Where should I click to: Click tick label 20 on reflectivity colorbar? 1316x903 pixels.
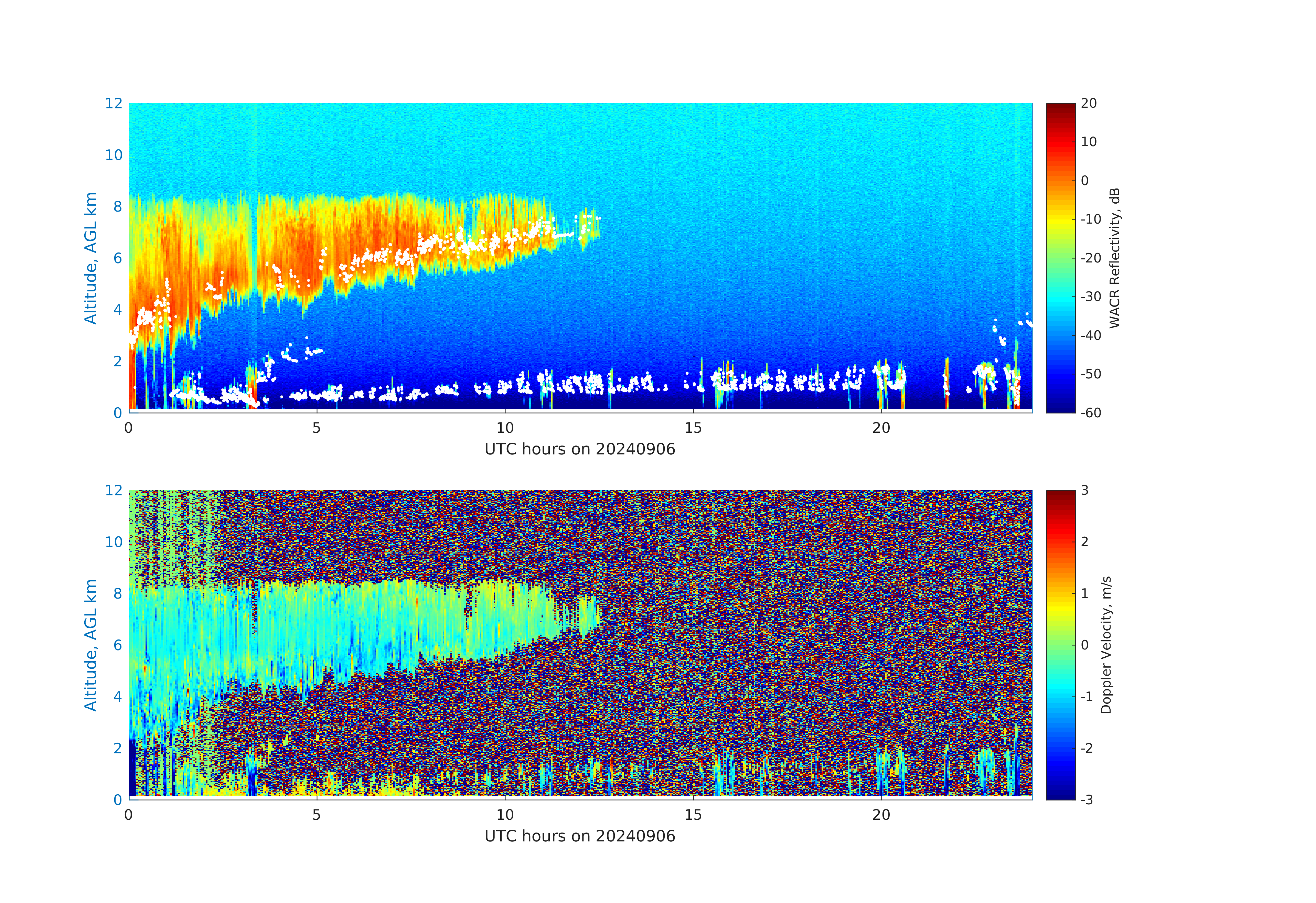pos(1088,104)
